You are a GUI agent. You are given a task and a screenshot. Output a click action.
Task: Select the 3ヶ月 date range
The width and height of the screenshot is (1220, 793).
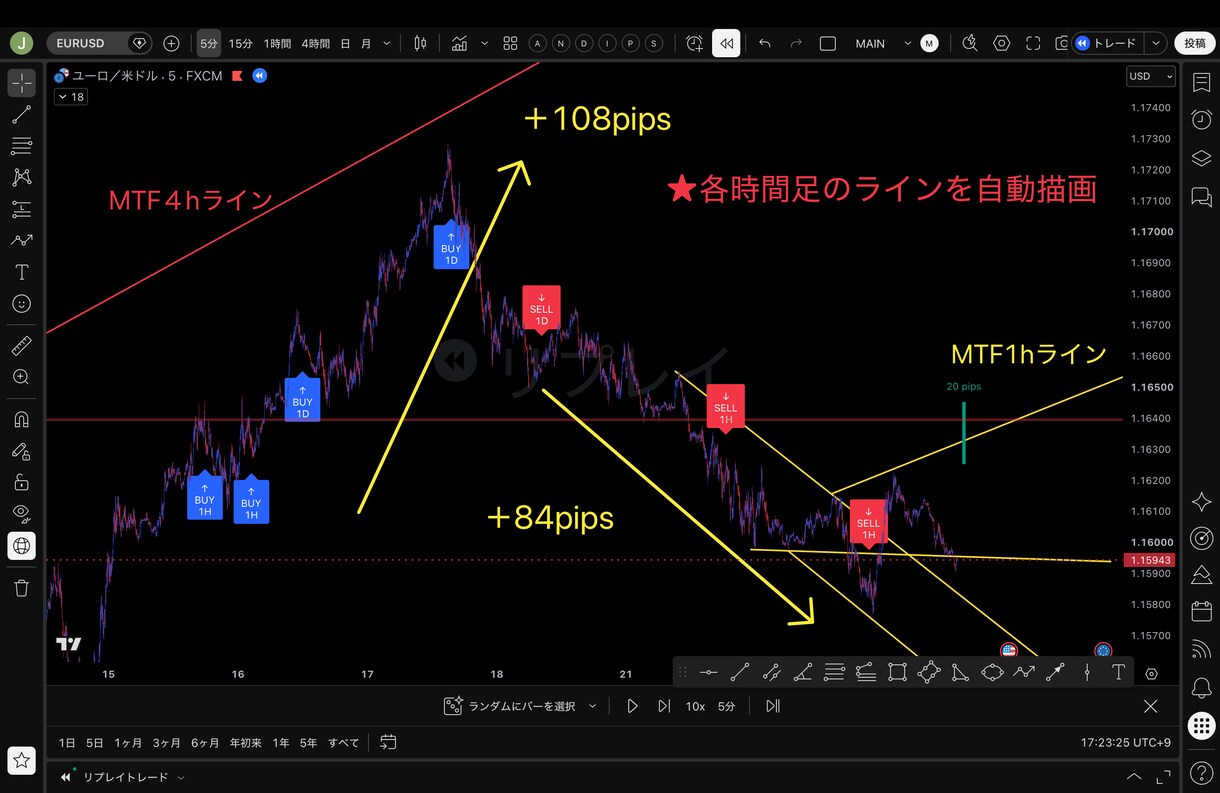click(x=166, y=743)
